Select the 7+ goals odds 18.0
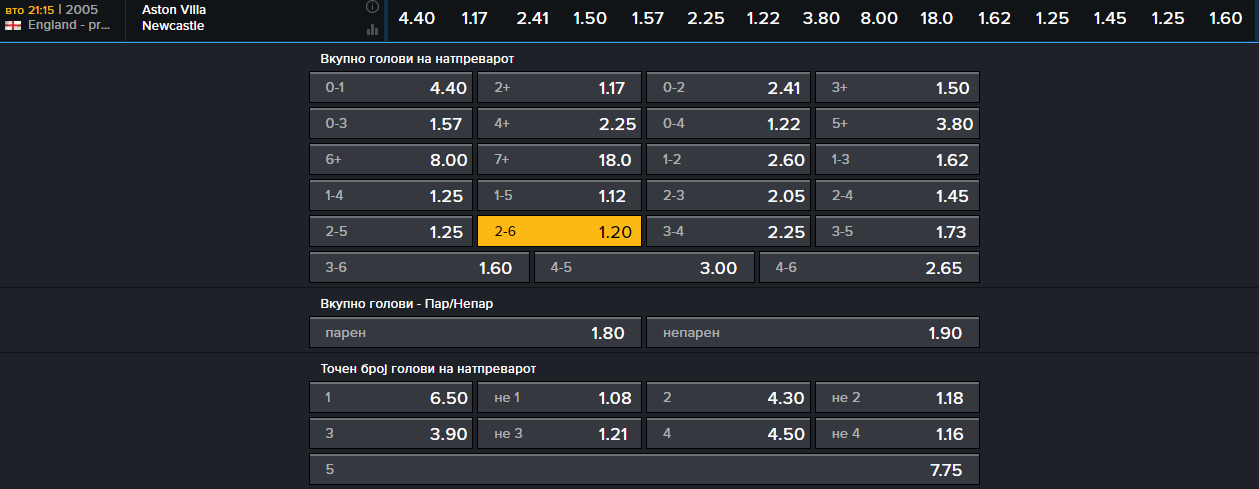The width and height of the screenshot is (1259, 489). (560, 160)
